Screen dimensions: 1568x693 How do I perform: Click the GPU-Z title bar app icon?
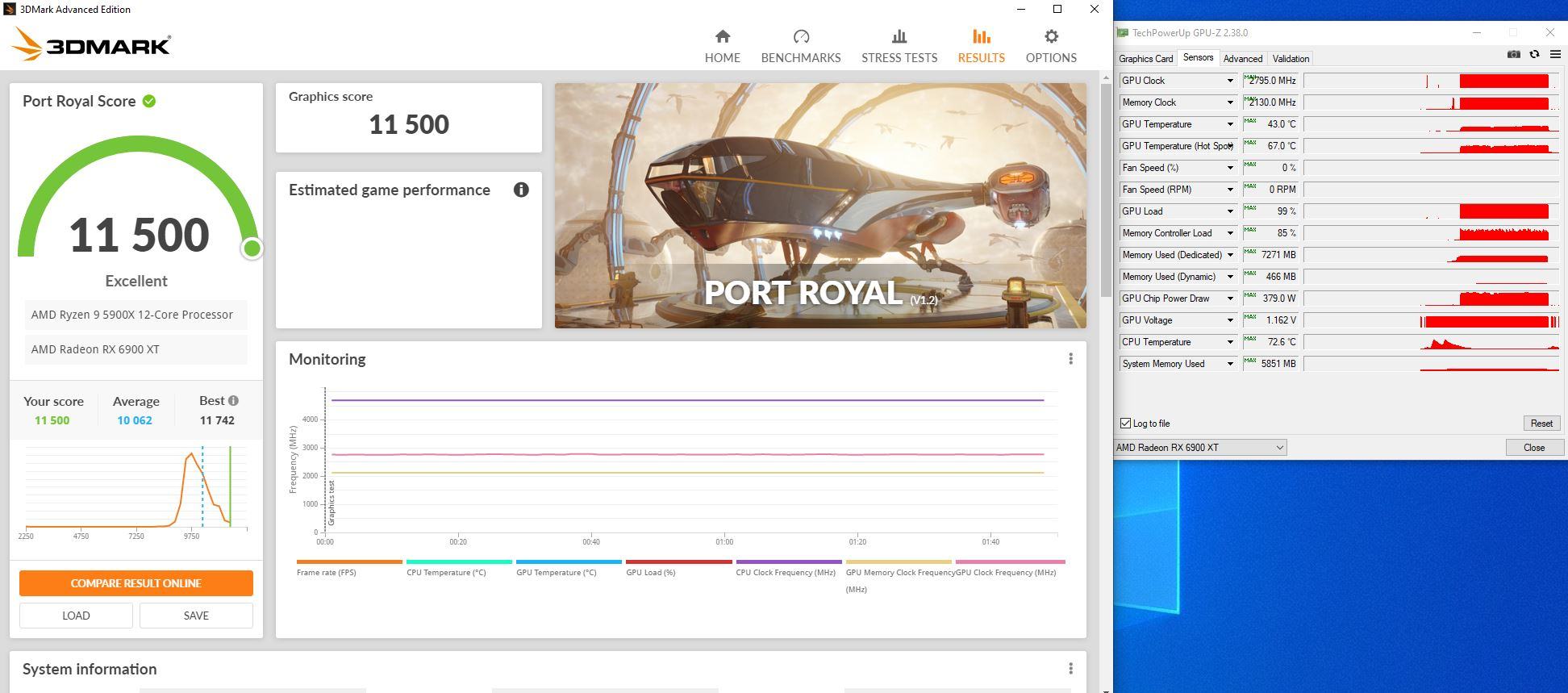click(x=1122, y=33)
